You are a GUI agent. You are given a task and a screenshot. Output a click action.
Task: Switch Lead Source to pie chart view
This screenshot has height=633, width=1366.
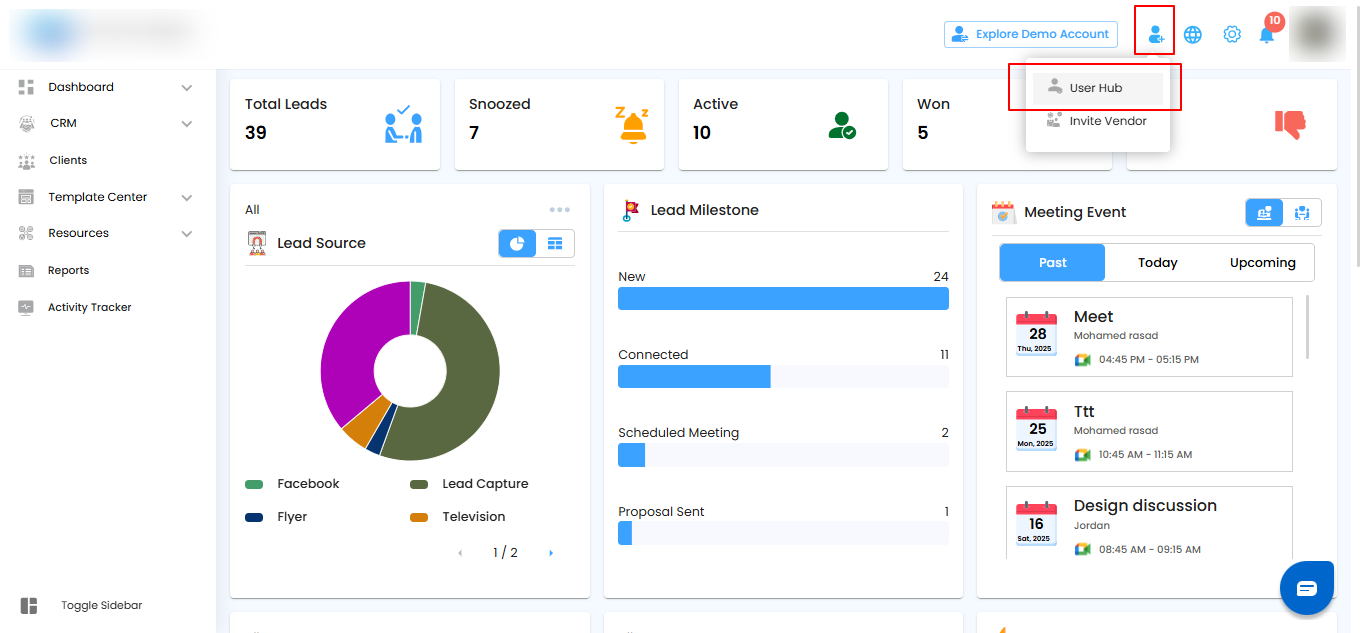518,244
